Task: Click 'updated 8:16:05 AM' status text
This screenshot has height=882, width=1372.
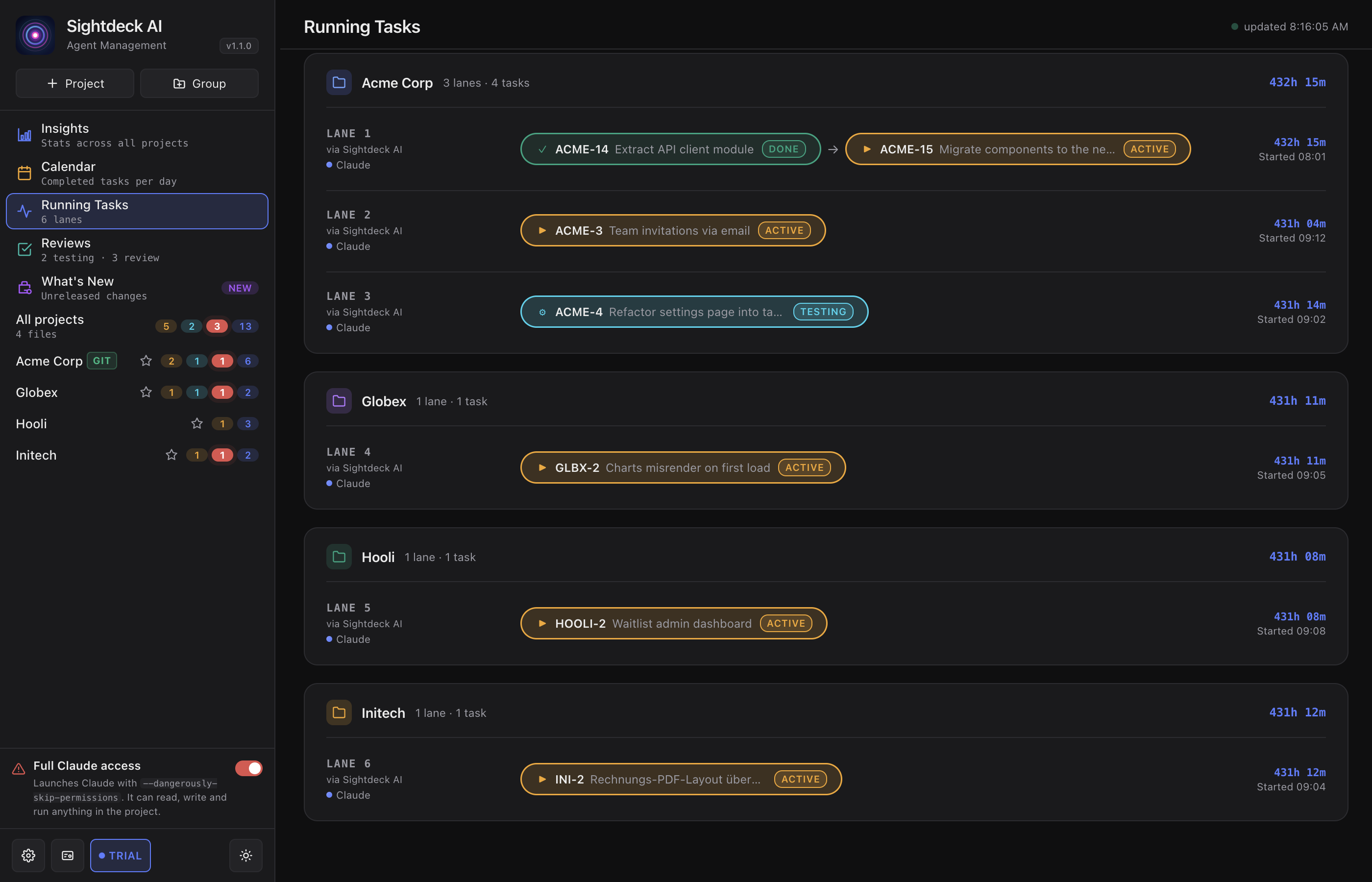Action: coord(1296,26)
